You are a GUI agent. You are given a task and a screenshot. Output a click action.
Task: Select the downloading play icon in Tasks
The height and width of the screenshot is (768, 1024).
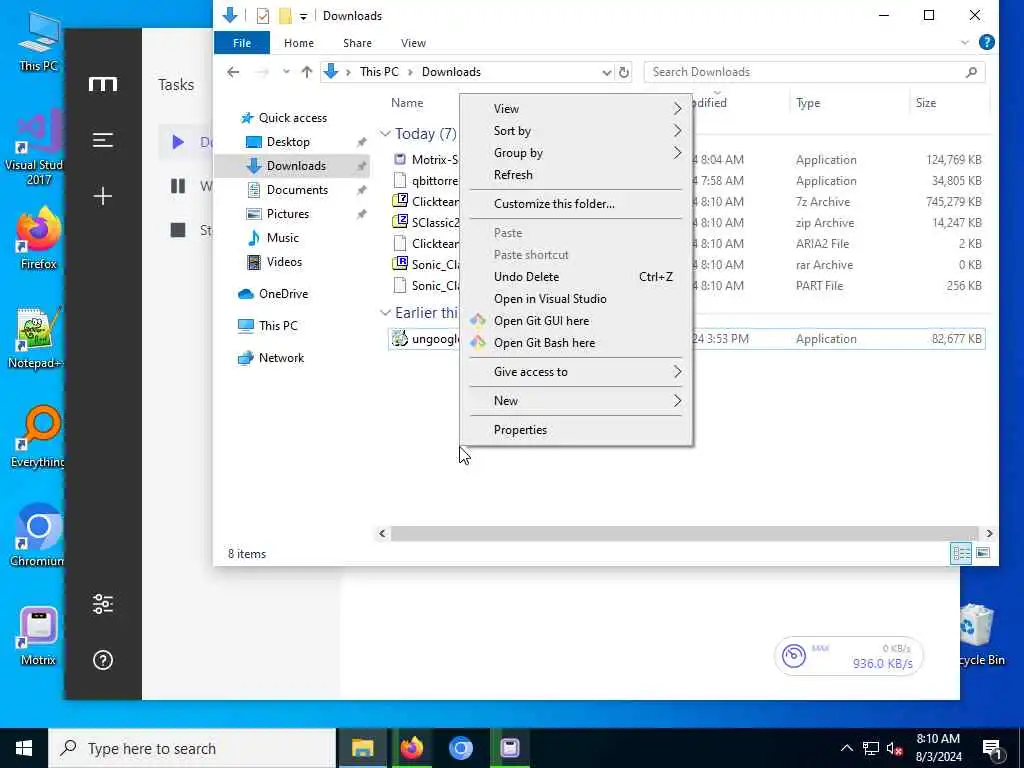[178, 142]
